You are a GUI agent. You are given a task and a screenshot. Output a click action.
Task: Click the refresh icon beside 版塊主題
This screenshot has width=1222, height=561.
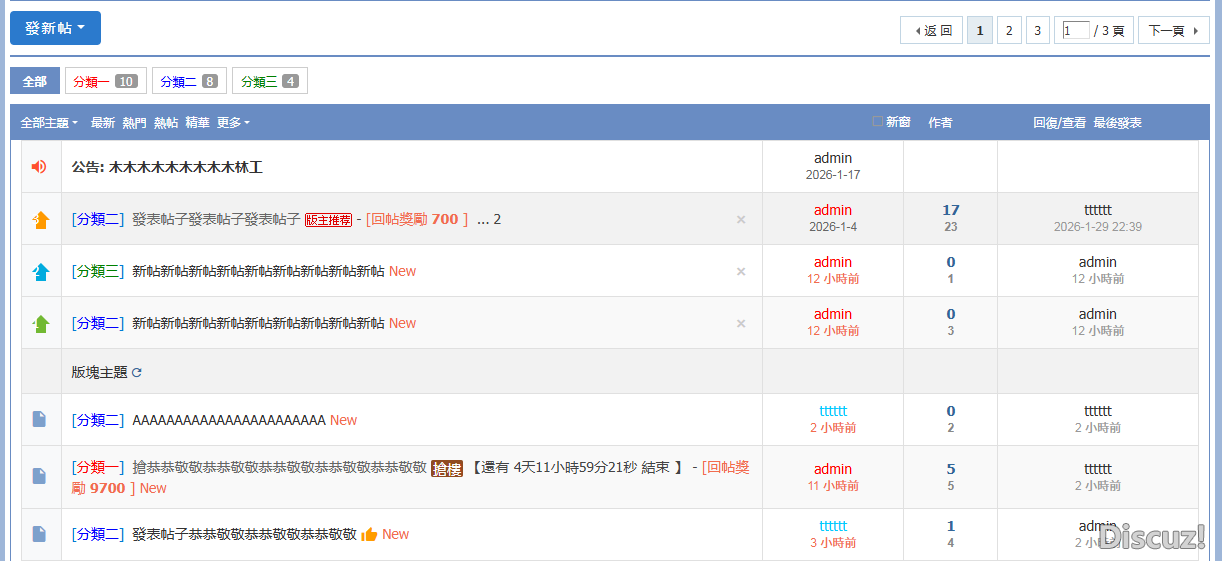tap(137, 373)
